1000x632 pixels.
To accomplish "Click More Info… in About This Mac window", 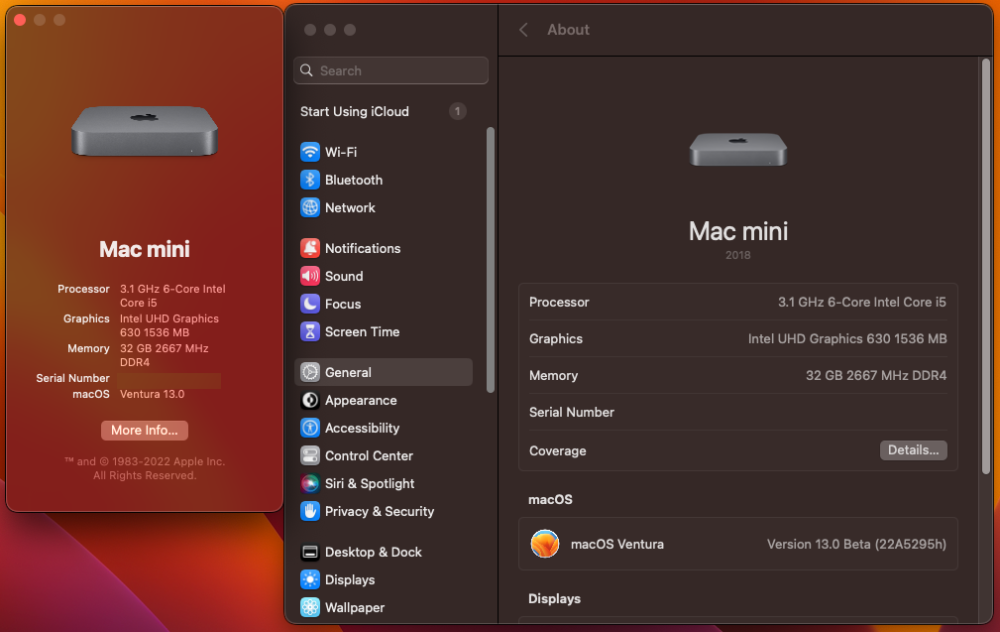I will pos(144,430).
